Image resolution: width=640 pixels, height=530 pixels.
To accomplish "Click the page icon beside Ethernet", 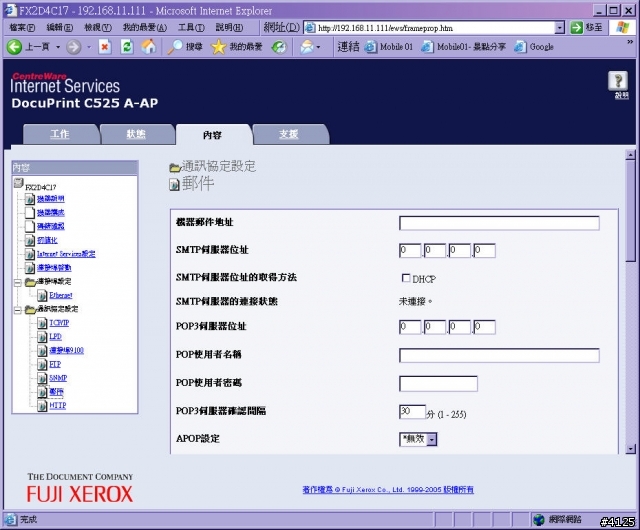I will (42, 295).
